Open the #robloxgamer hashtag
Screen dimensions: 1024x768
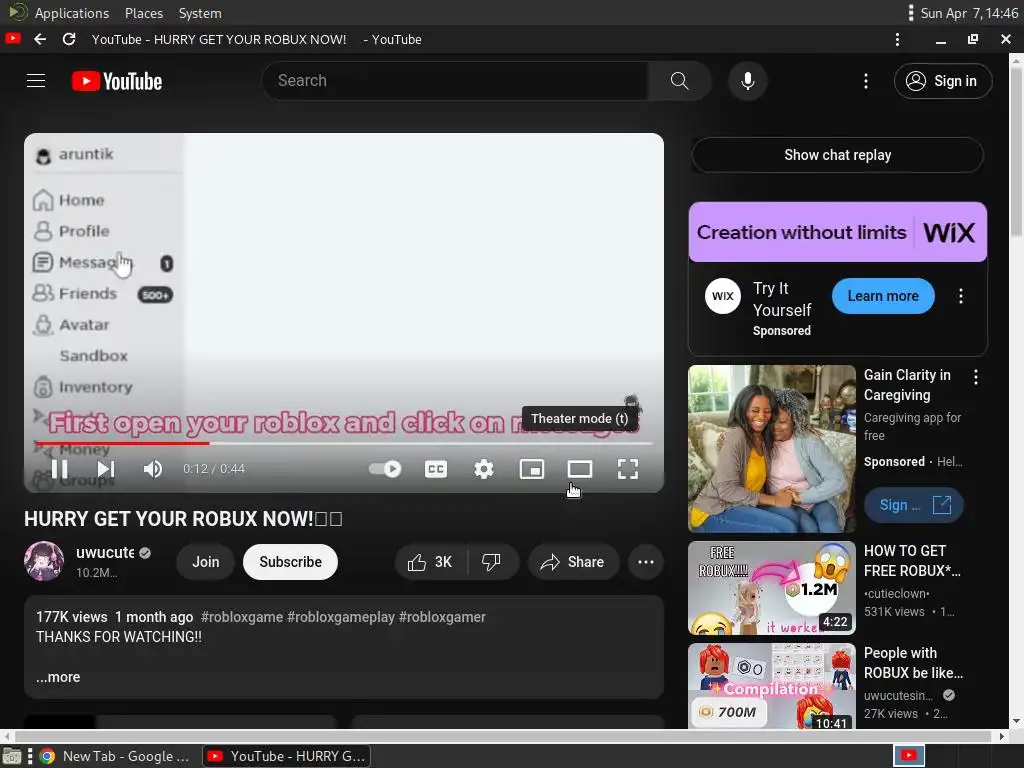[x=442, y=617]
